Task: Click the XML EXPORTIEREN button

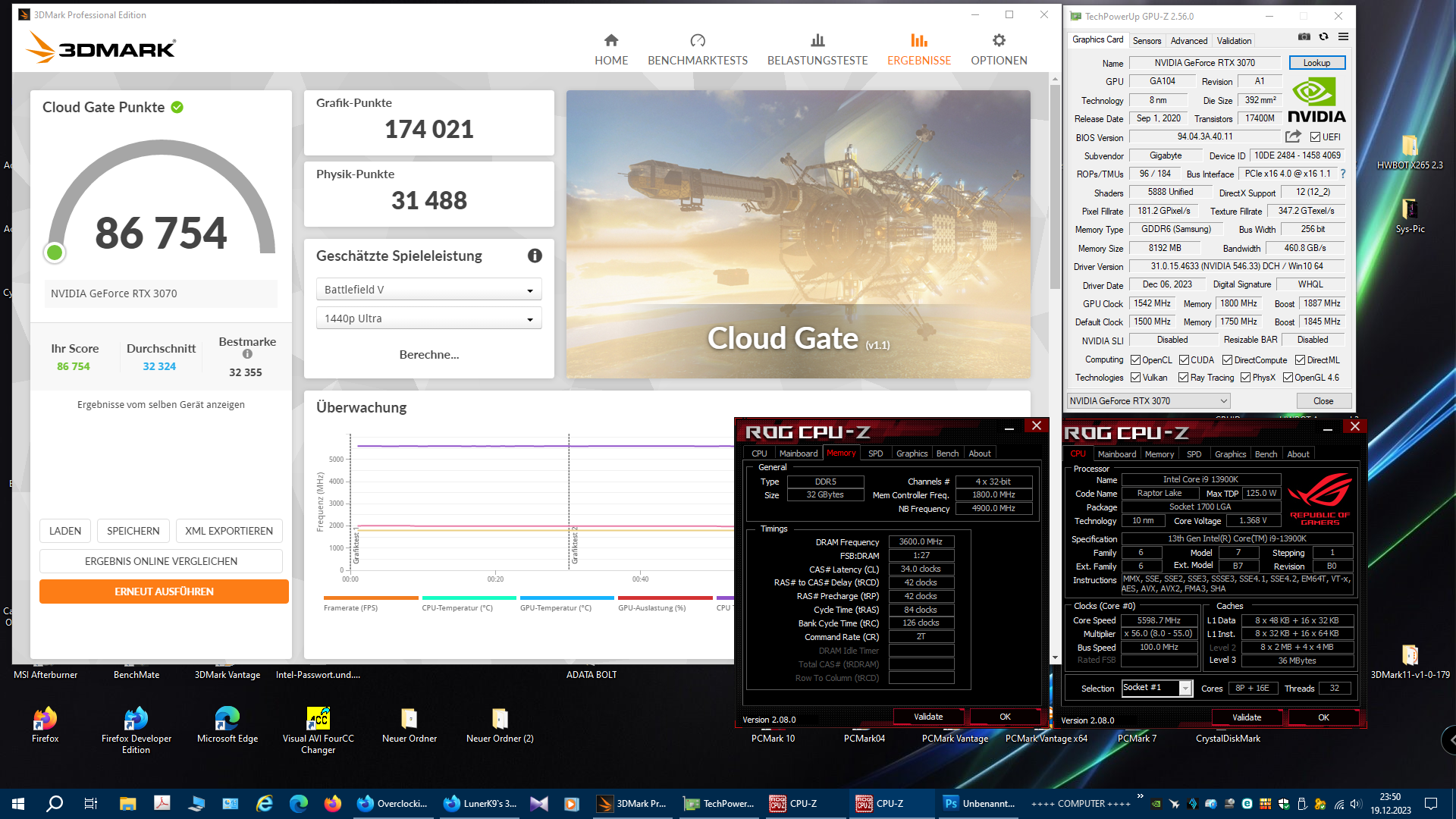Action: [229, 531]
